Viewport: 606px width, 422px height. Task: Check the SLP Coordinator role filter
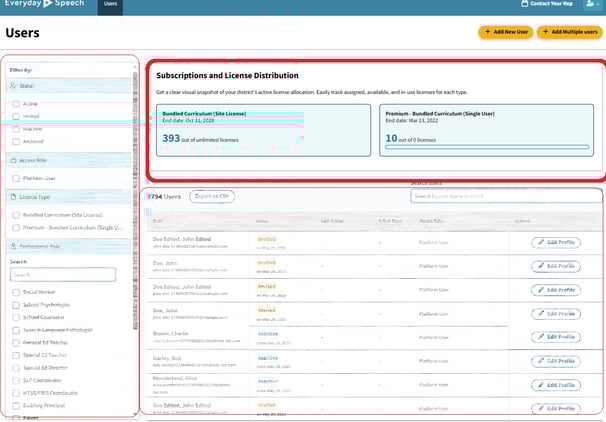(x=16, y=380)
